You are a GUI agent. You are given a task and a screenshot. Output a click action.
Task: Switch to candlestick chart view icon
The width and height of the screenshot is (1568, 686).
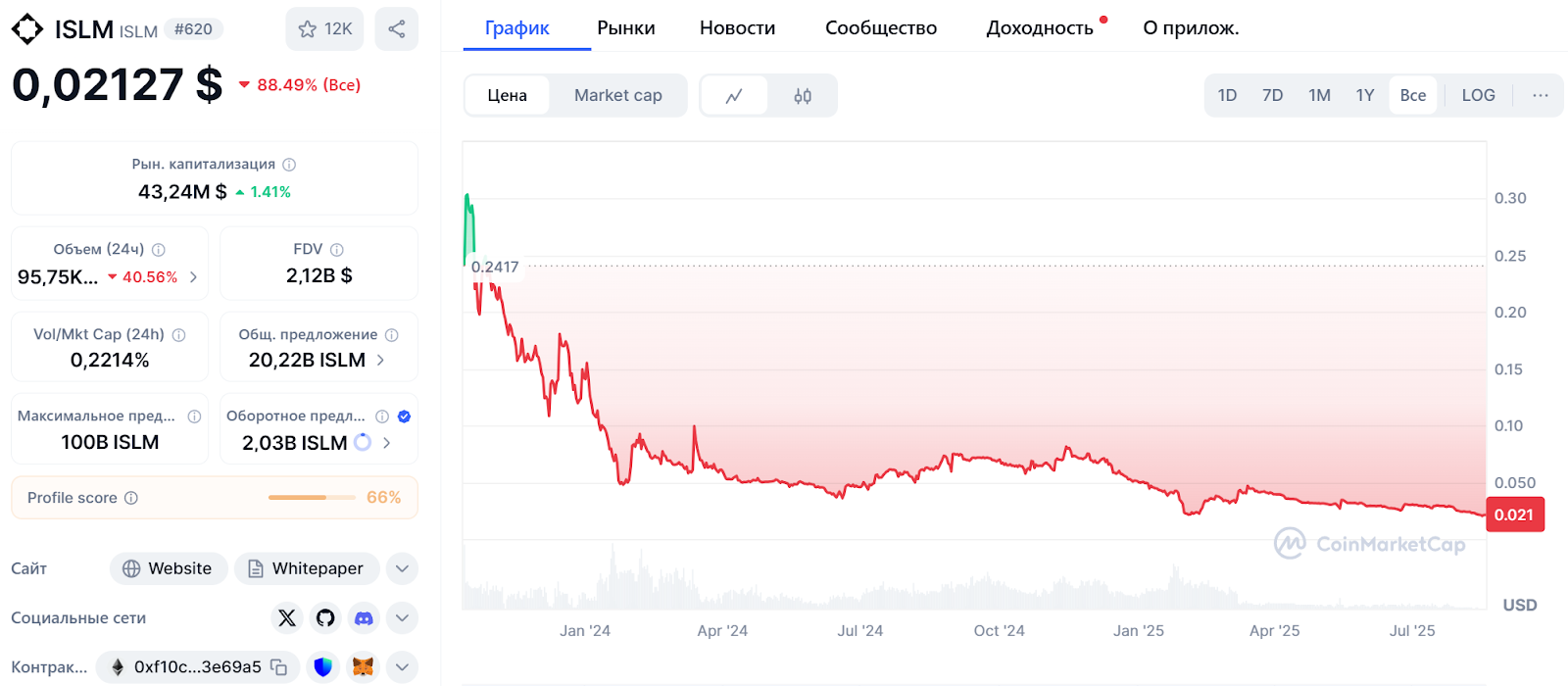[803, 96]
